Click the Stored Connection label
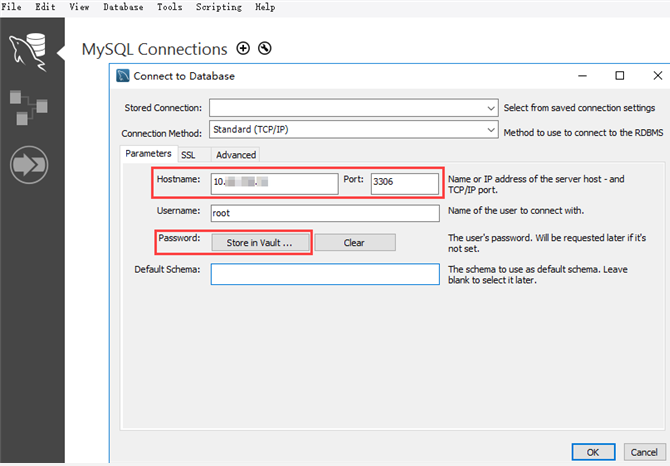Screen dimensions: 670x466 tap(163, 108)
